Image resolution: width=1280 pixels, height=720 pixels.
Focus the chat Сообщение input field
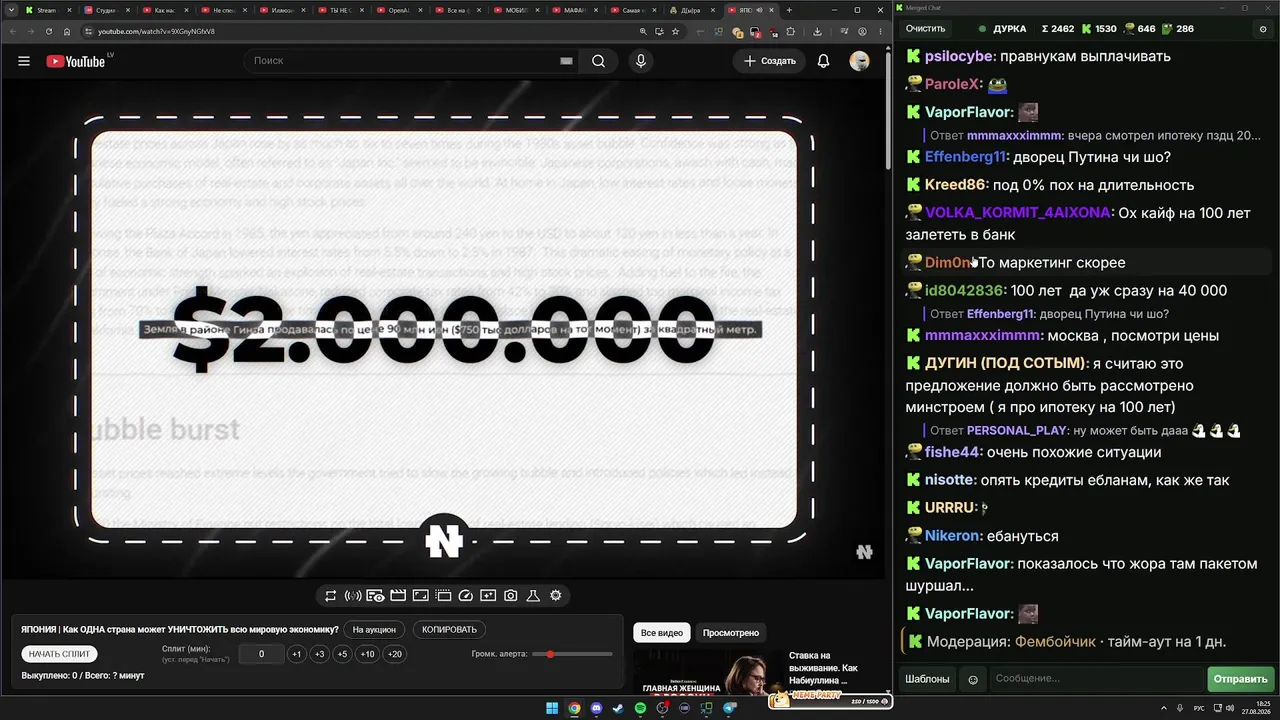(x=1096, y=679)
